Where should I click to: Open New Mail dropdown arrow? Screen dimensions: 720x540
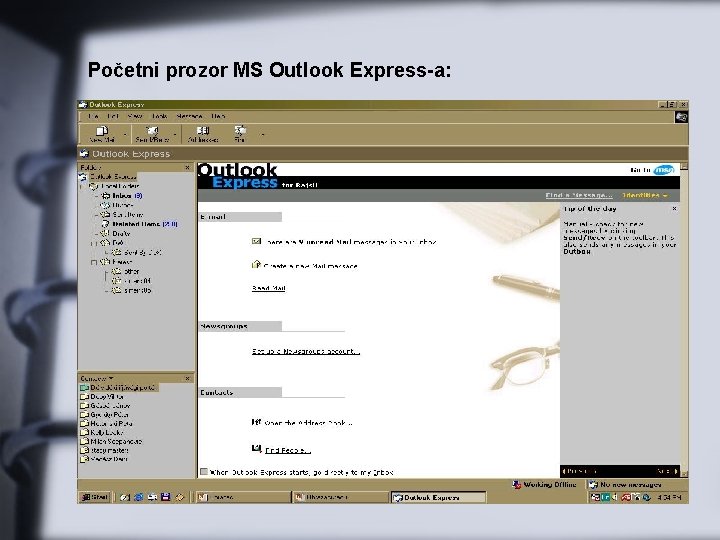pyautogui.click(x=125, y=135)
